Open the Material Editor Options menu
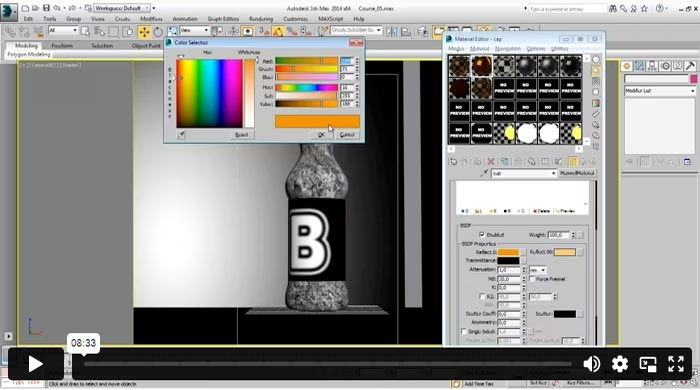Image resolution: width=700 pixels, height=390 pixels. tap(536, 49)
